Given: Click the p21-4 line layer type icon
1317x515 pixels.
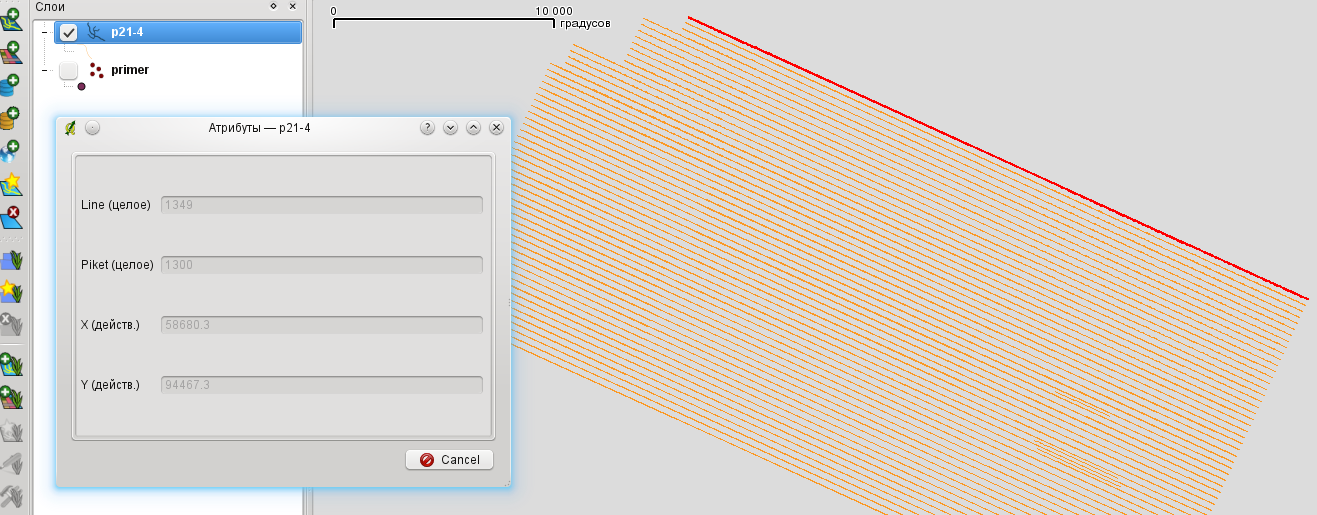Looking at the screenshot, I should (95, 32).
